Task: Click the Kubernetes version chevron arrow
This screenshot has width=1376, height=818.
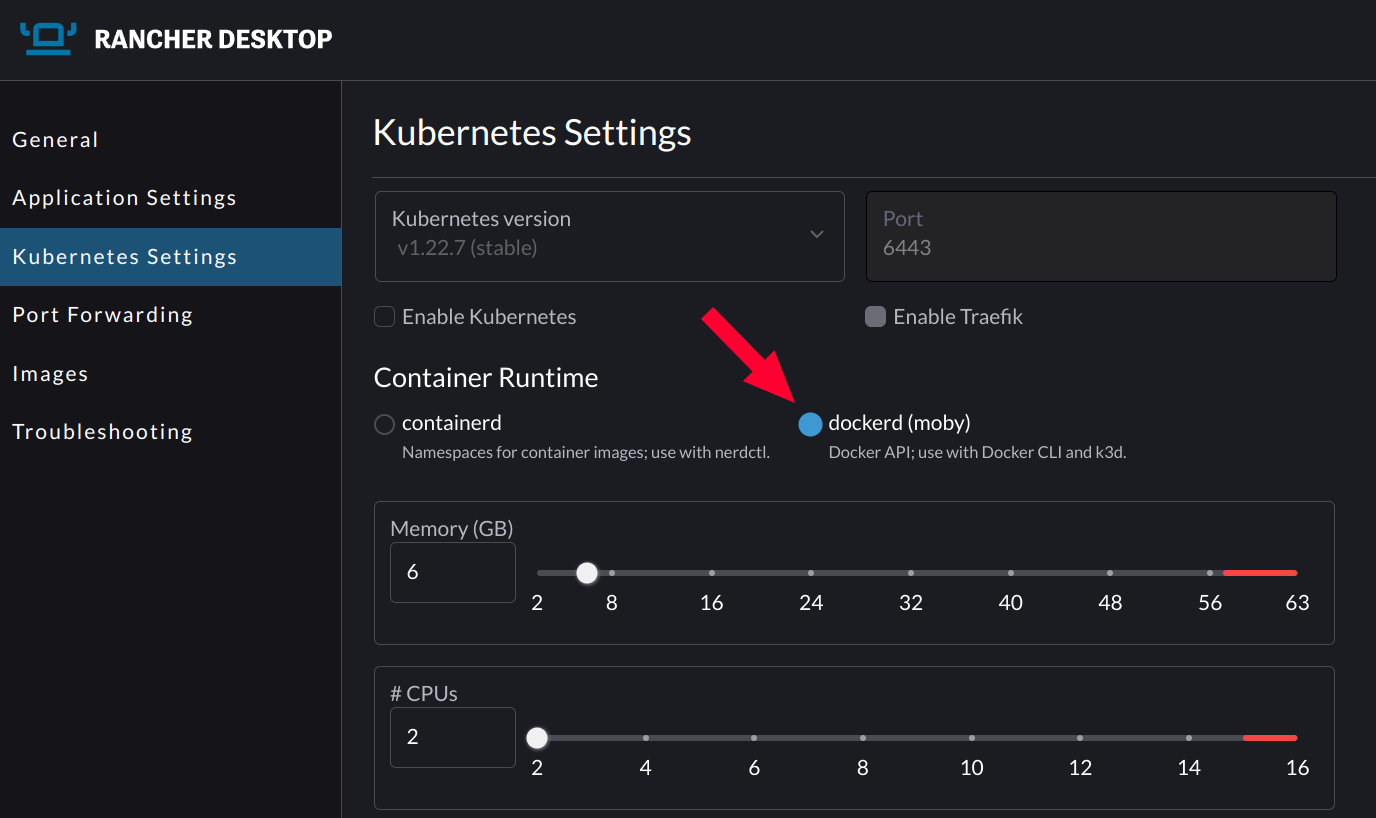Action: click(x=817, y=234)
